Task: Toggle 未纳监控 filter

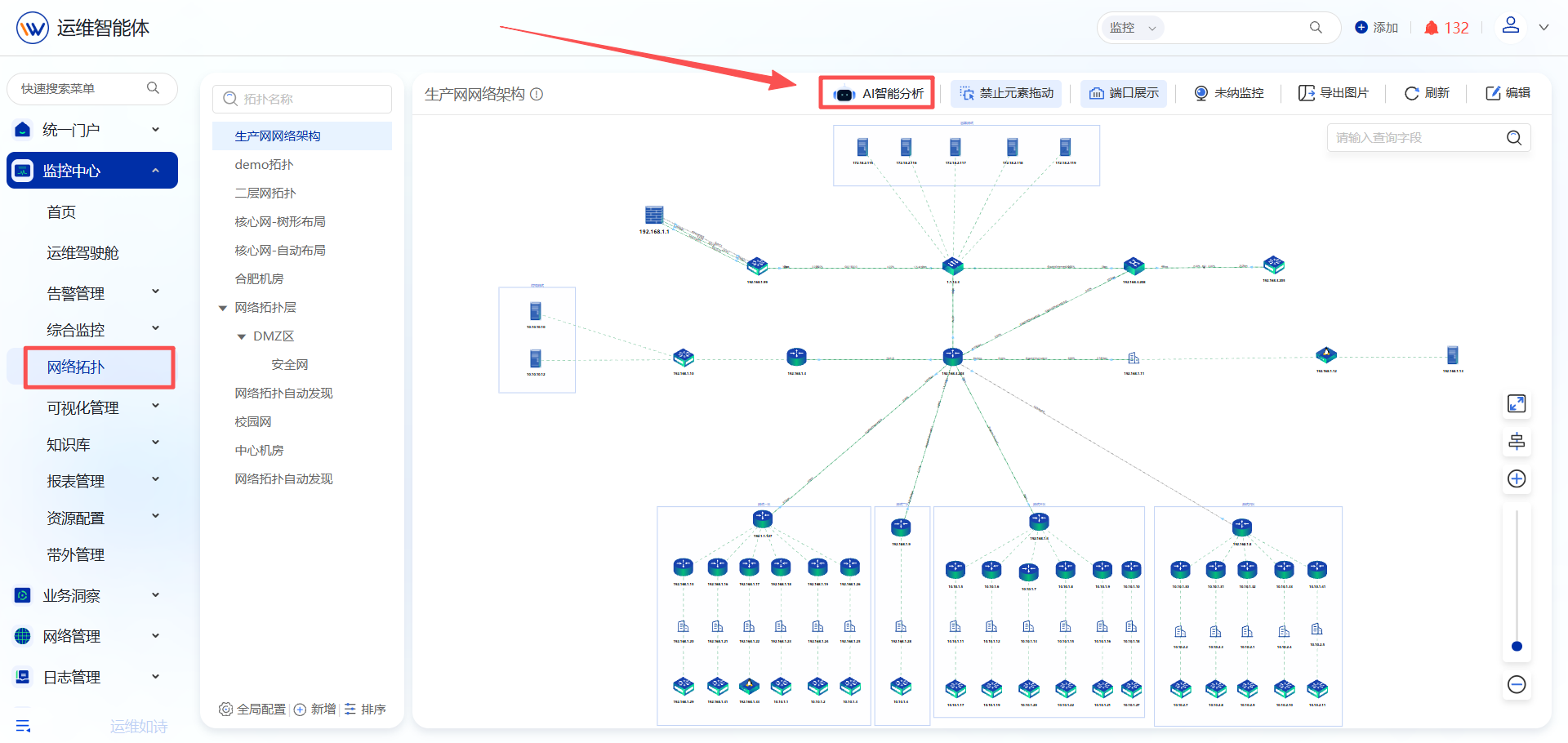Action: click(x=1228, y=93)
